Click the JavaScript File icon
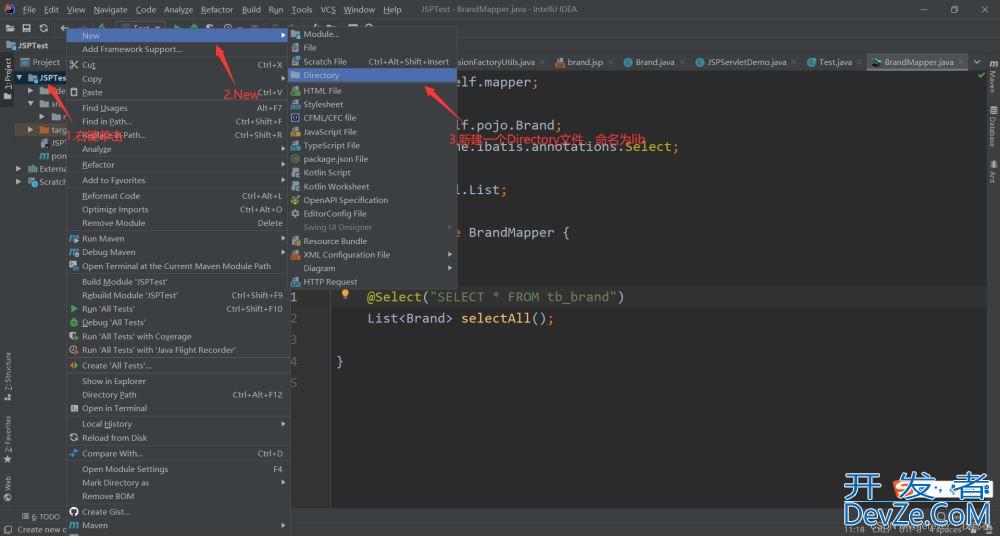Viewport: 1000px width, 536px height. pyautogui.click(x=295, y=131)
